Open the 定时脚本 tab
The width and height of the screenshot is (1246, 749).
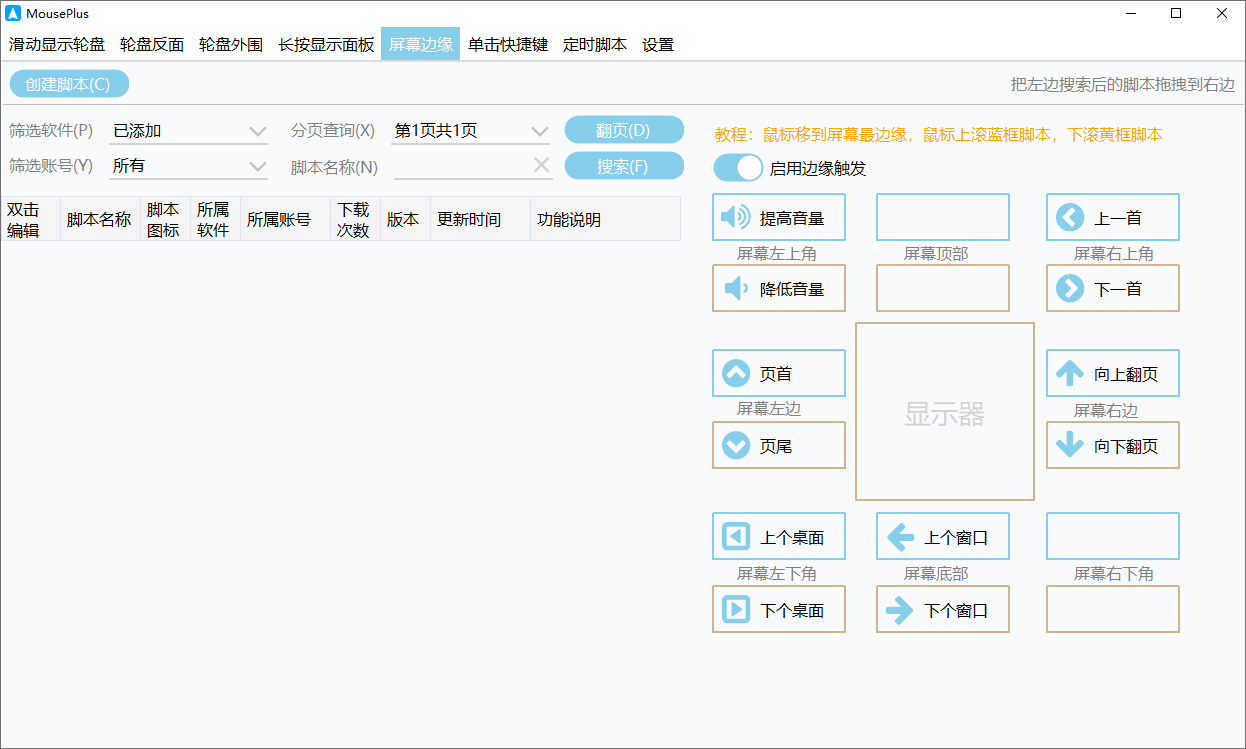(594, 44)
